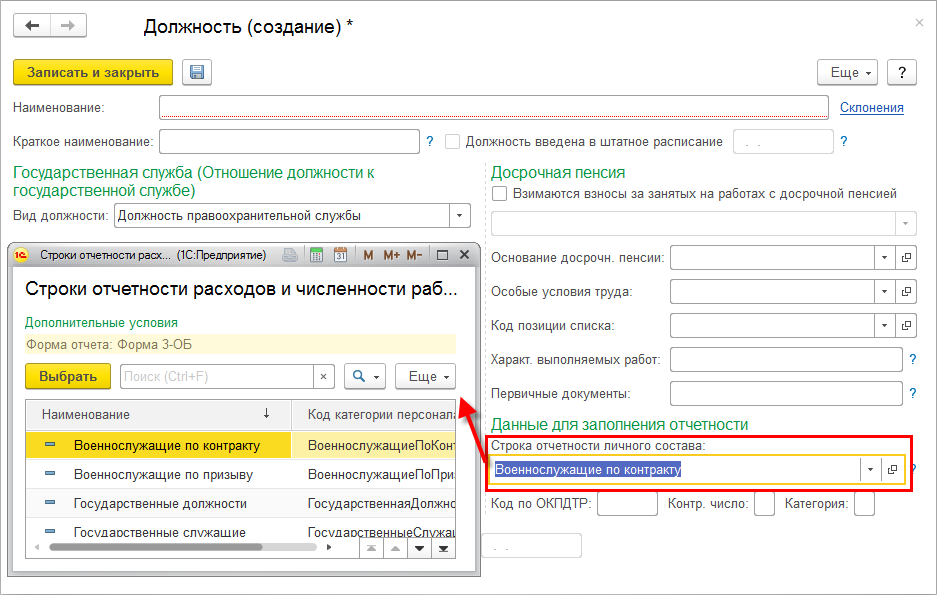
Task: Expand the Вид должности dropdown
Action: [x=459, y=216]
